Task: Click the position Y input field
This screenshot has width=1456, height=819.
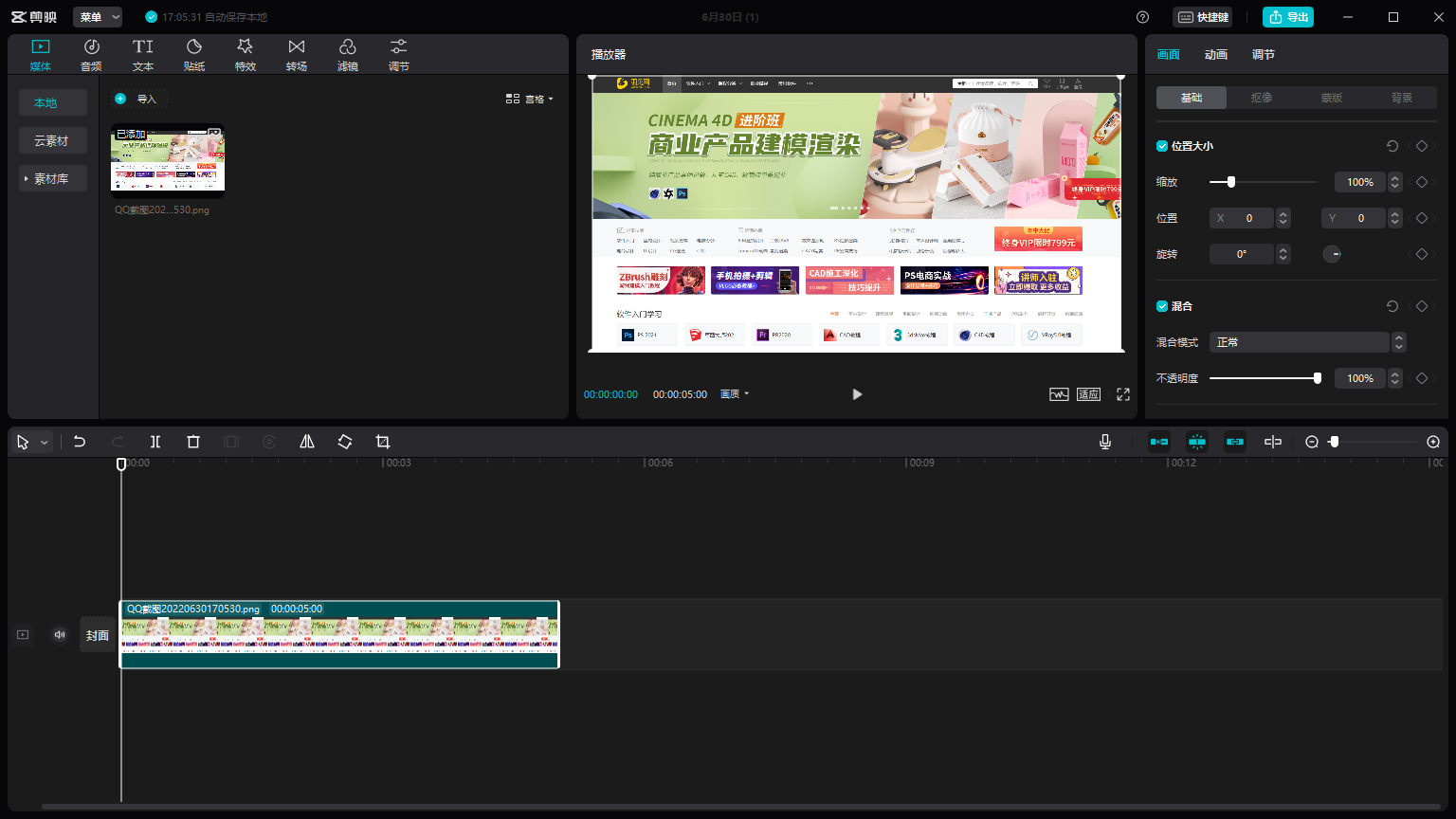Action: (1354, 218)
